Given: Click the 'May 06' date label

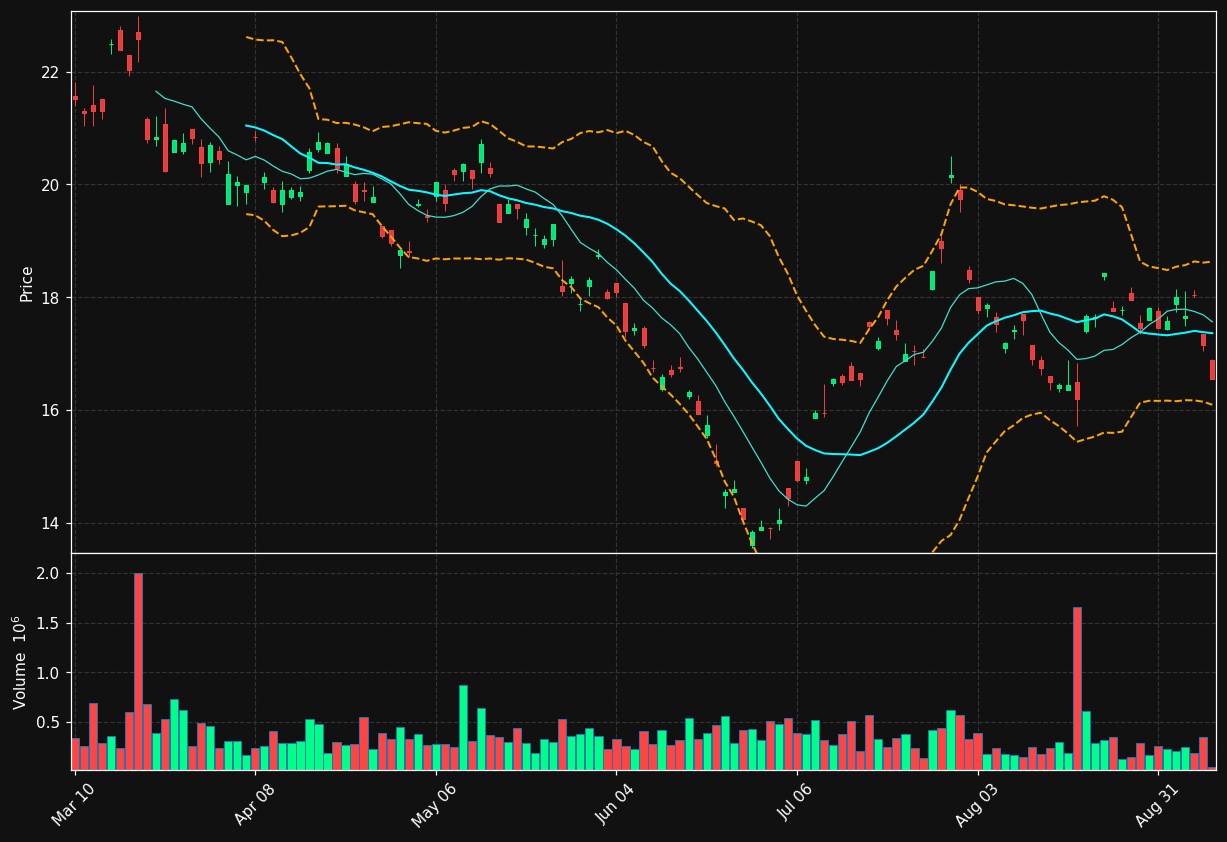Looking at the screenshot, I should click(435, 803).
